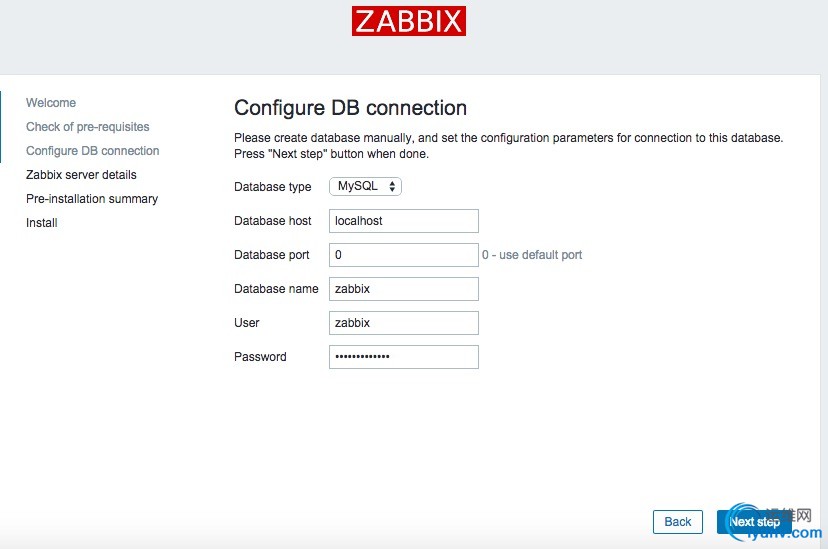The width and height of the screenshot is (828, 549).
Task: Jump to Pre-installation summary step
Action: pos(92,199)
